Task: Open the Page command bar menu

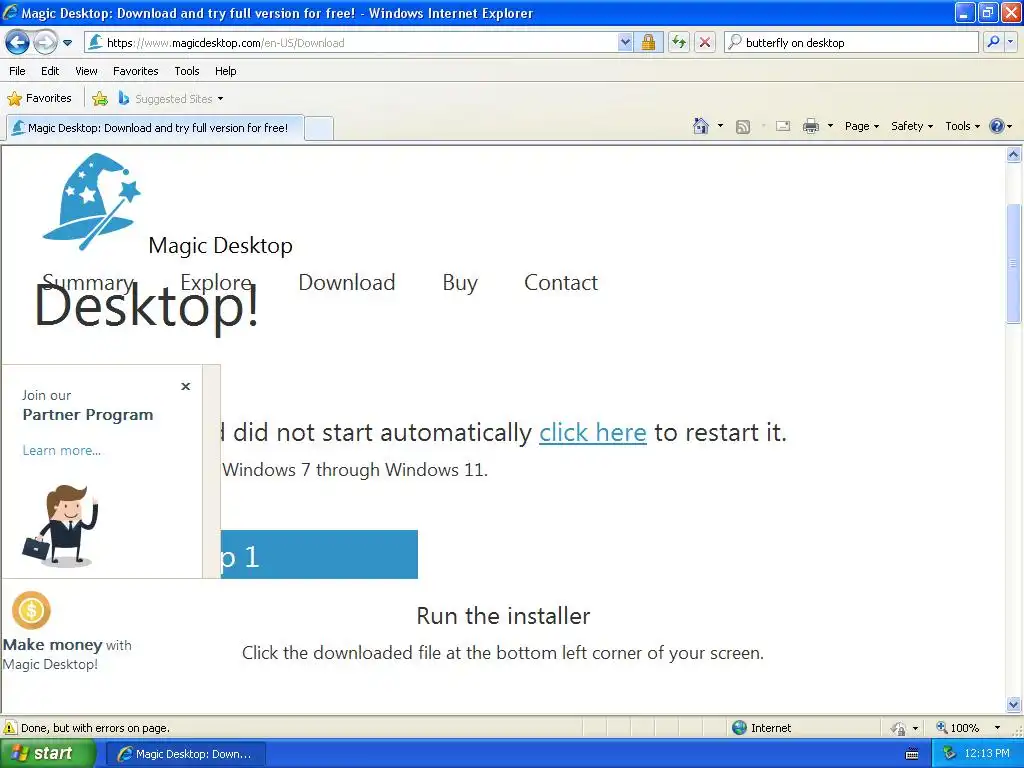Action: pos(861,126)
